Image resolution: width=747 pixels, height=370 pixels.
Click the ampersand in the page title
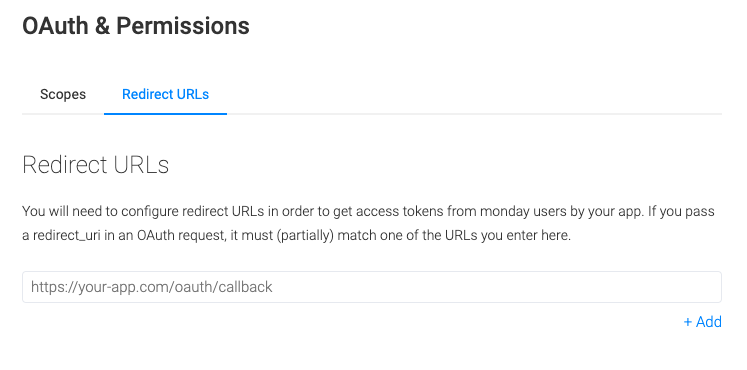coord(102,26)
